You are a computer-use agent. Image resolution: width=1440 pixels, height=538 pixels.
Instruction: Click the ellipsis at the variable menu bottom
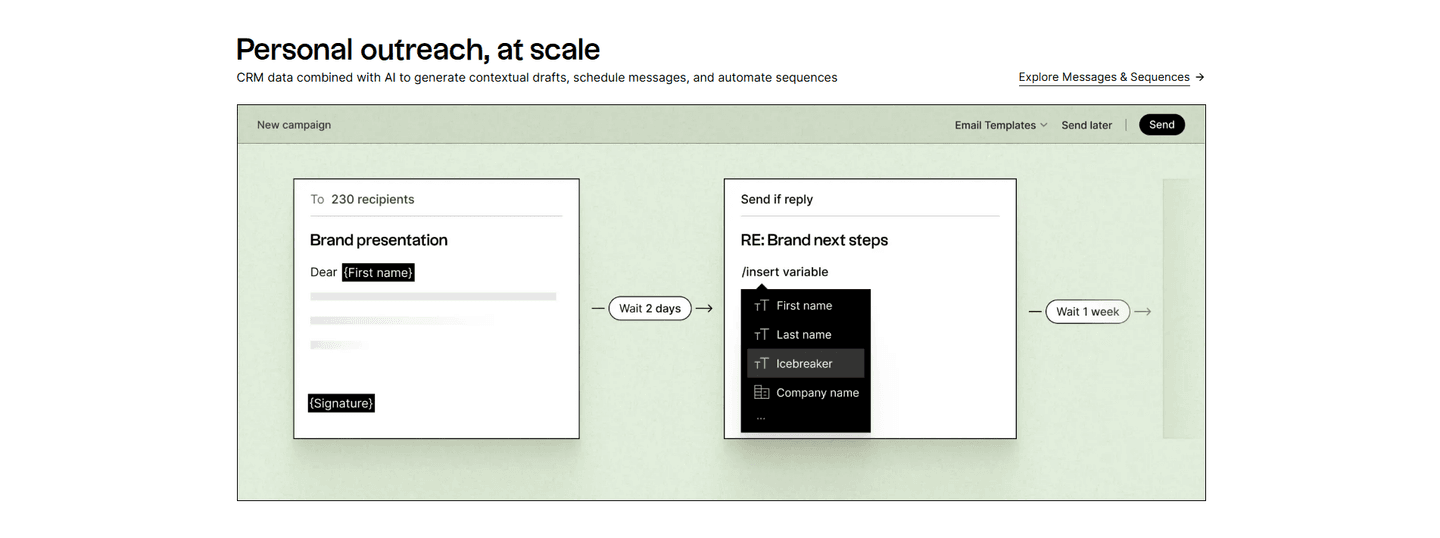761,419
